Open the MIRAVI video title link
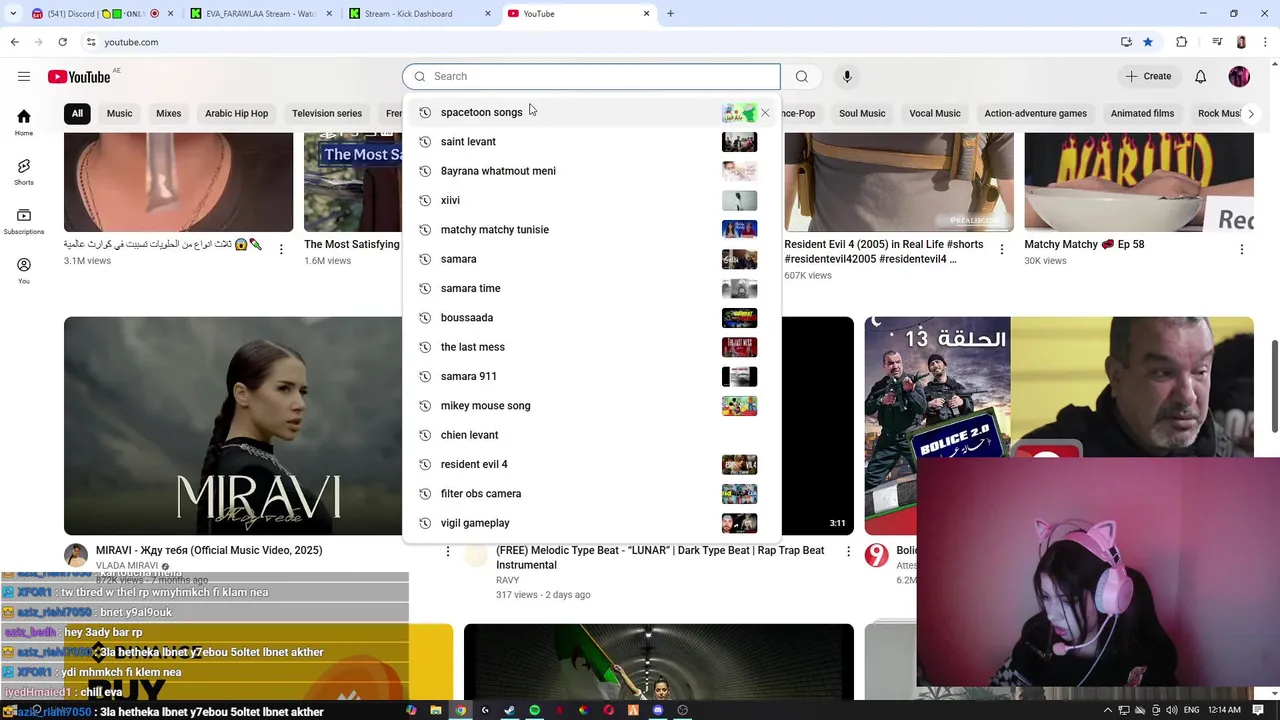Viewport: 1280px width, 720px height. coord(209,551)
